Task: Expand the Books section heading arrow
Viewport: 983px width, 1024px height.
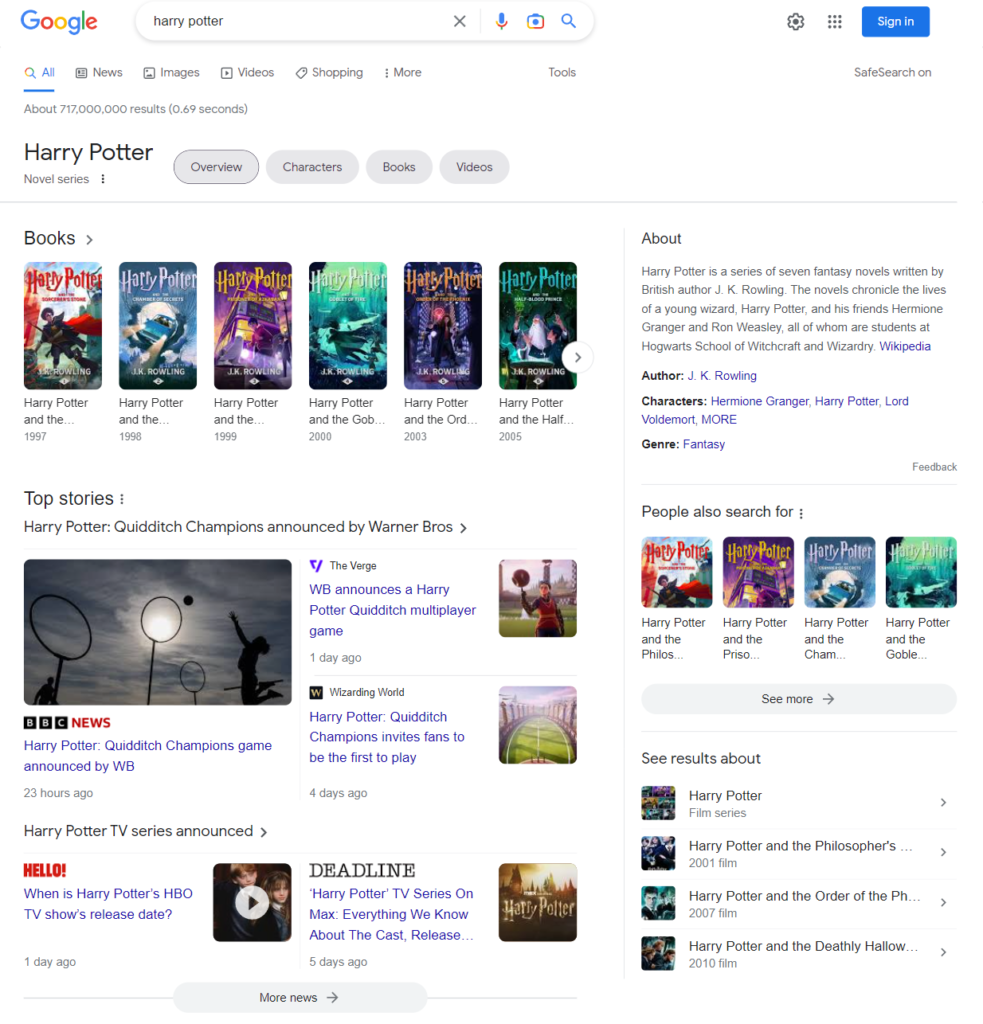Action: [89, 240]
